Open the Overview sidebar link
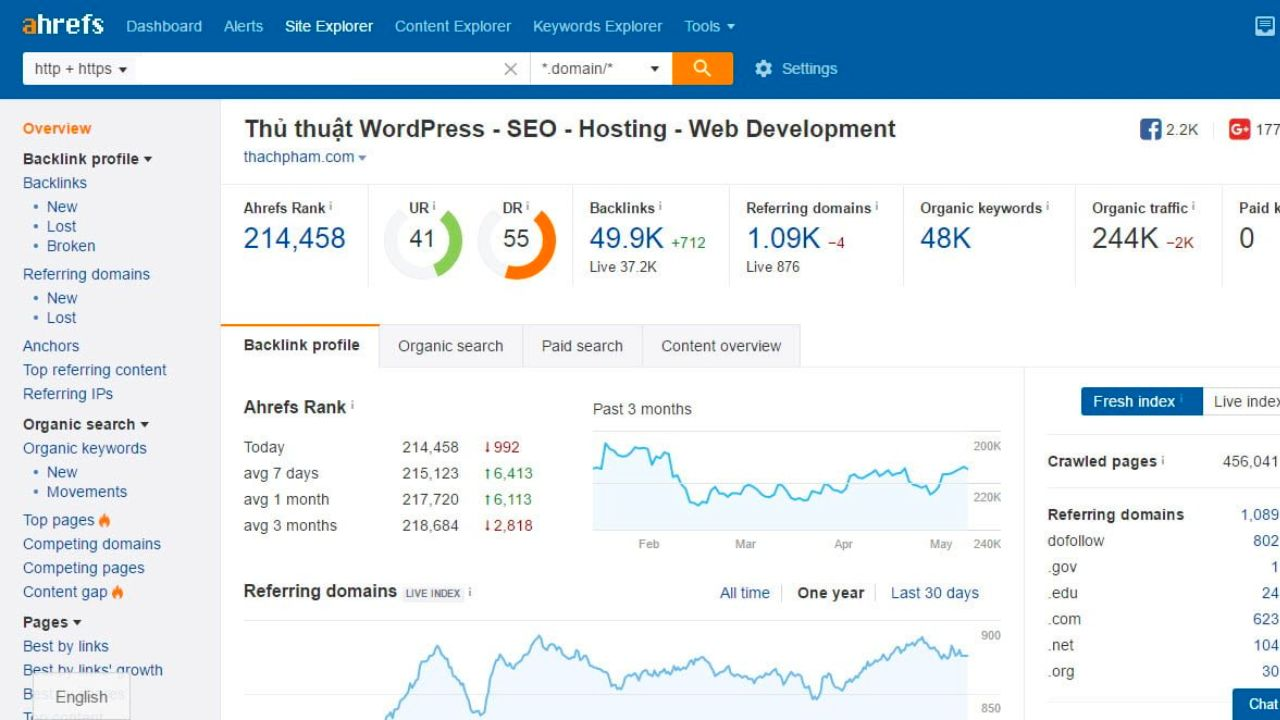Image resolution: width=1280 pixels, height=720 pixels. (57, 129)
